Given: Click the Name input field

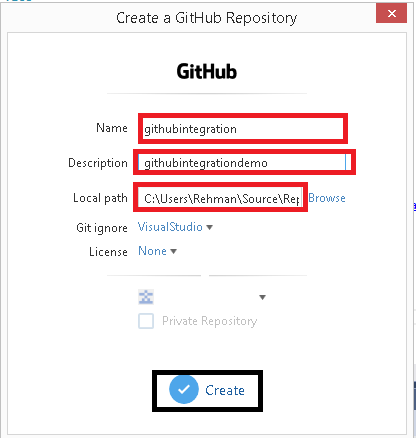Looking at the screenshot, I should click(x=243, y=129).
